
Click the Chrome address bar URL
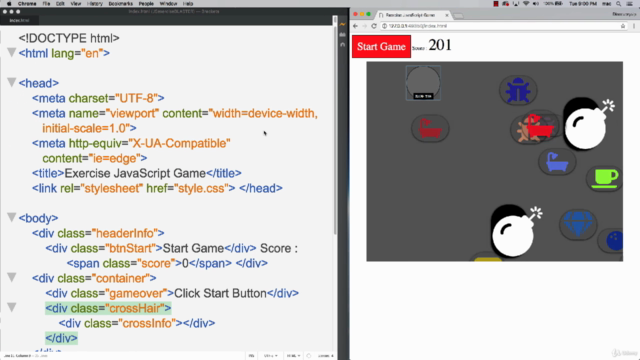click(418, 26)
